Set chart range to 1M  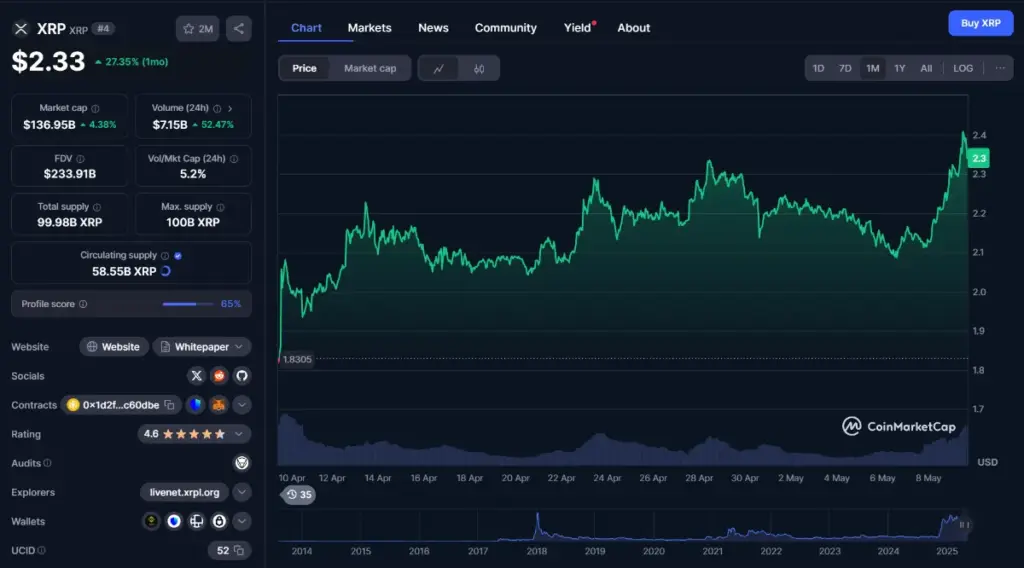pos(872,68)
